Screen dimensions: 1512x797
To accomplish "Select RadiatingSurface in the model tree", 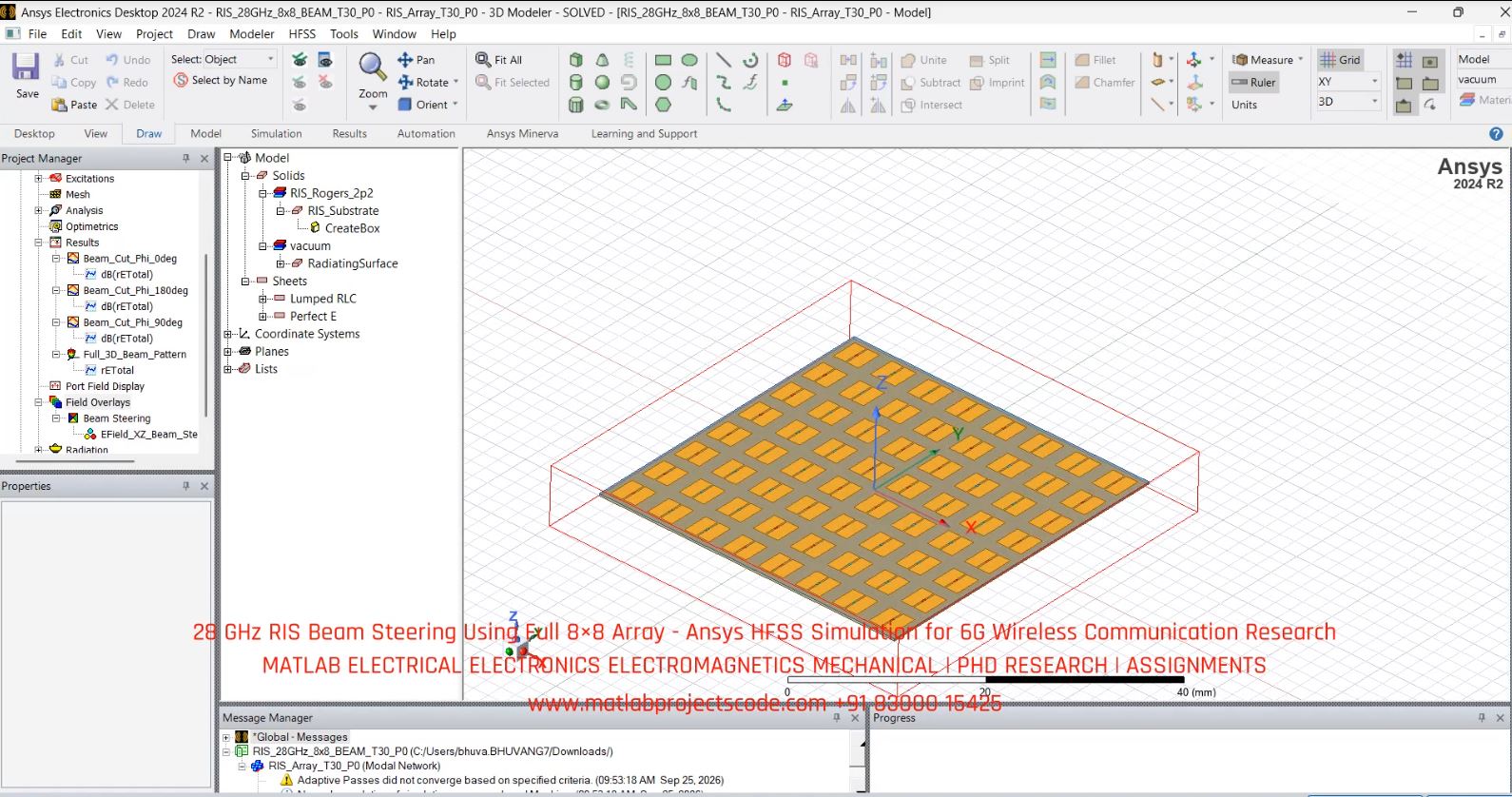I will click(353, 263).
